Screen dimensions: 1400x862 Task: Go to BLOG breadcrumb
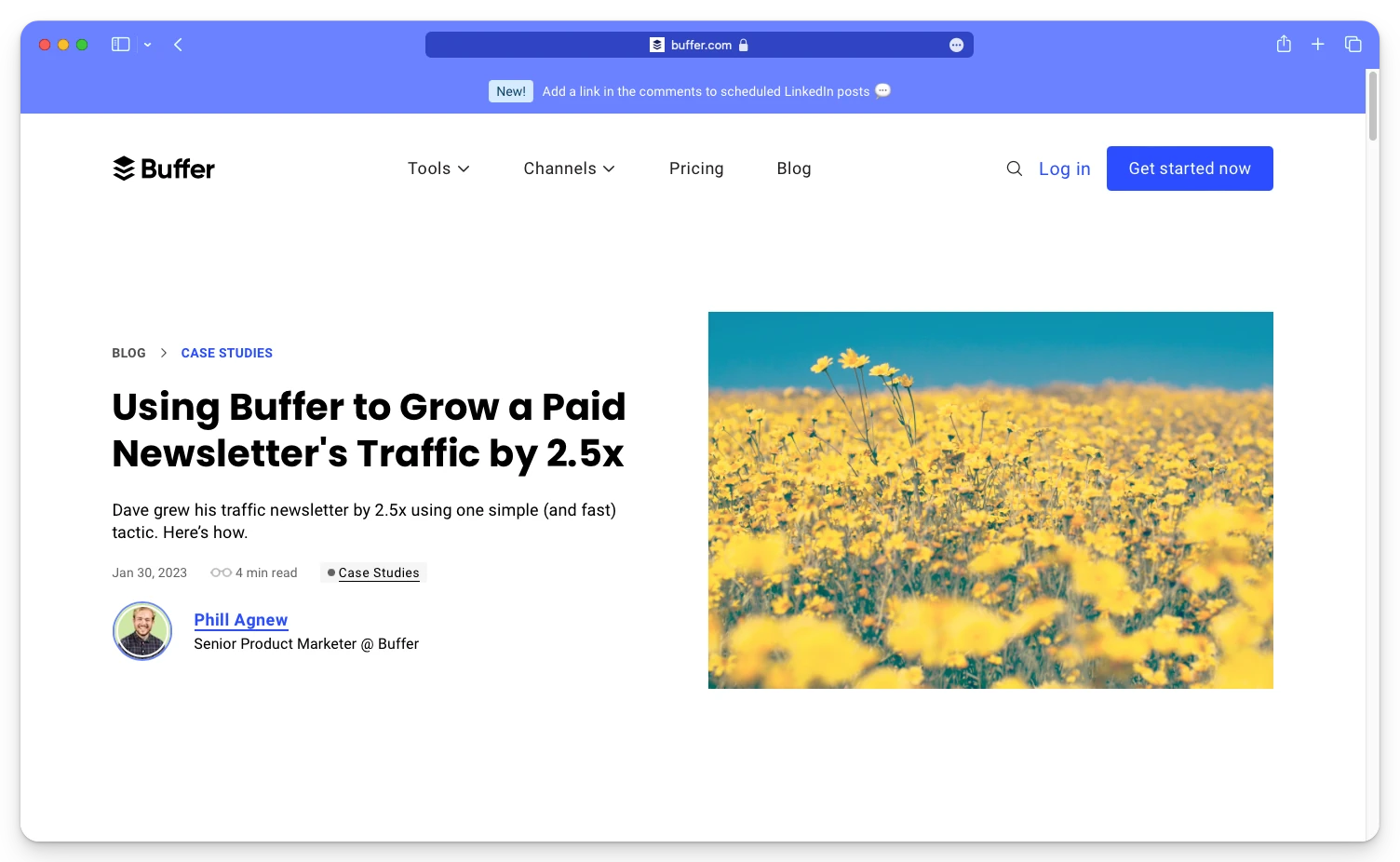click(128, 353)
